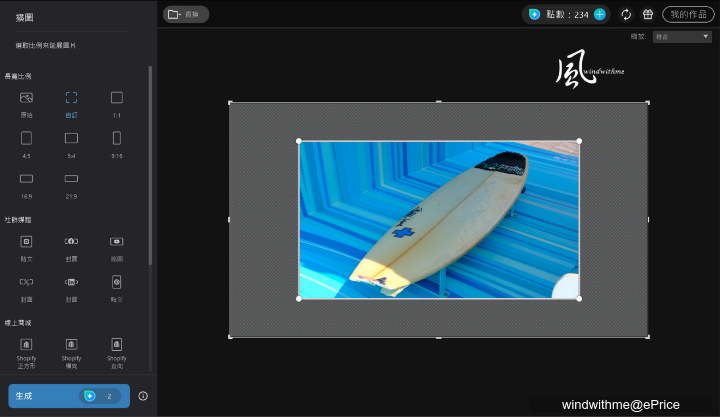Choose the 1:1 square ratio preset

[116, 98]
